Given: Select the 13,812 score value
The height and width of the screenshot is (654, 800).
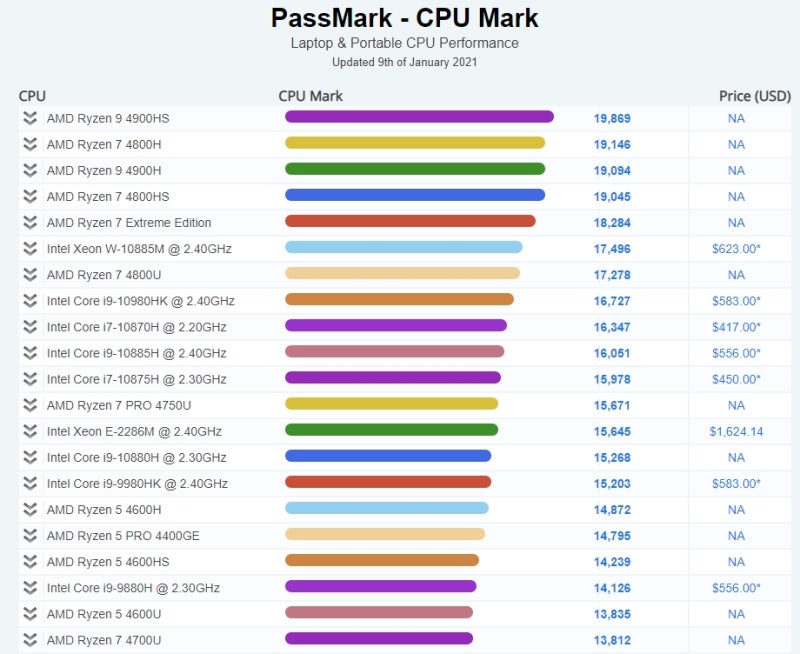Looking at the screenshot, I should click(612, 640).
